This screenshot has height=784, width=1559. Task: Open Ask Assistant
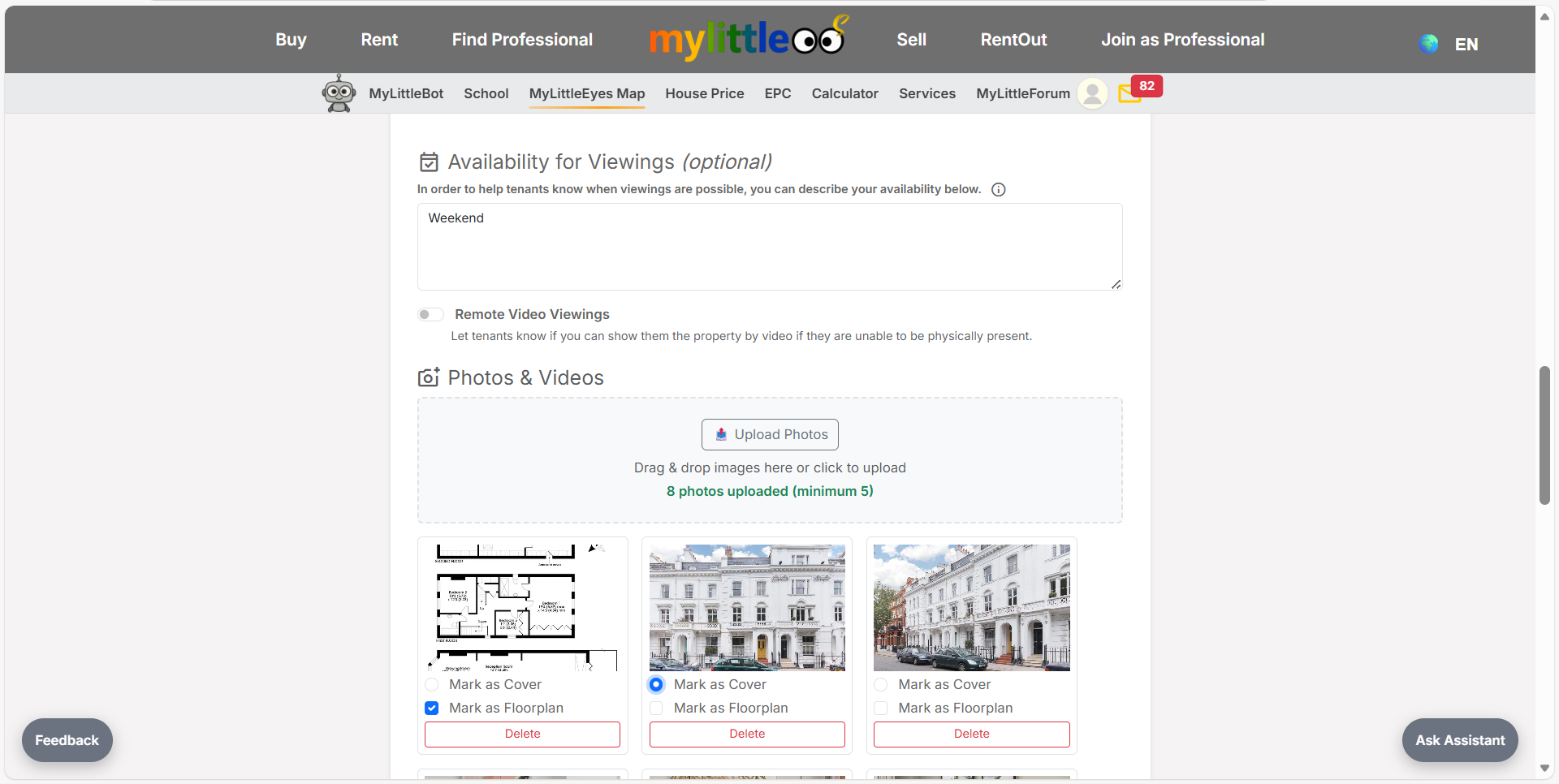(1458, 740)
